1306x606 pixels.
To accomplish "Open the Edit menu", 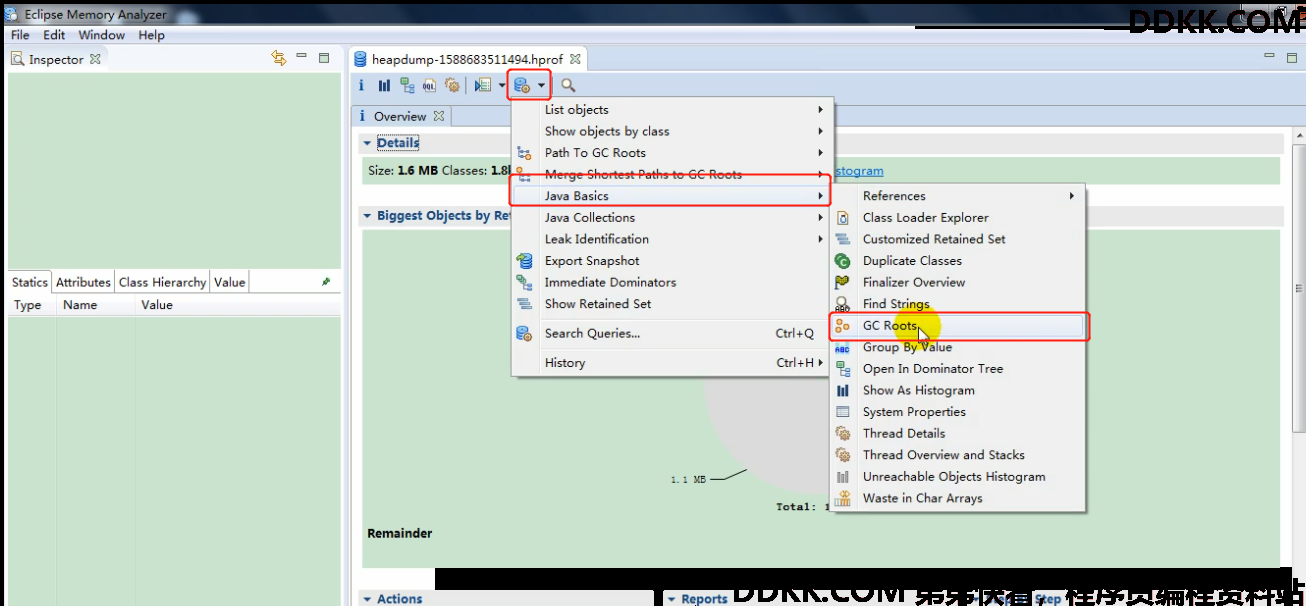I will pos(54,35).
